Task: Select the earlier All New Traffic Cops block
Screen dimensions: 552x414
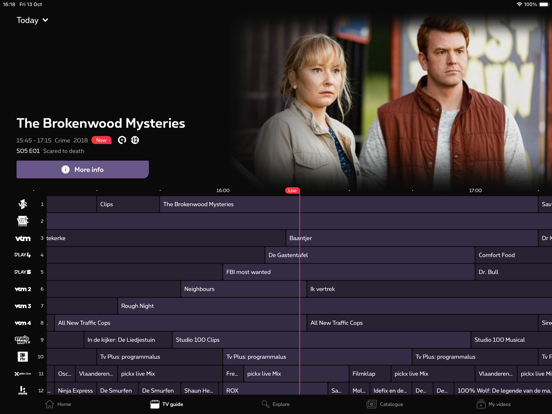Action: [x=180, y=323]
